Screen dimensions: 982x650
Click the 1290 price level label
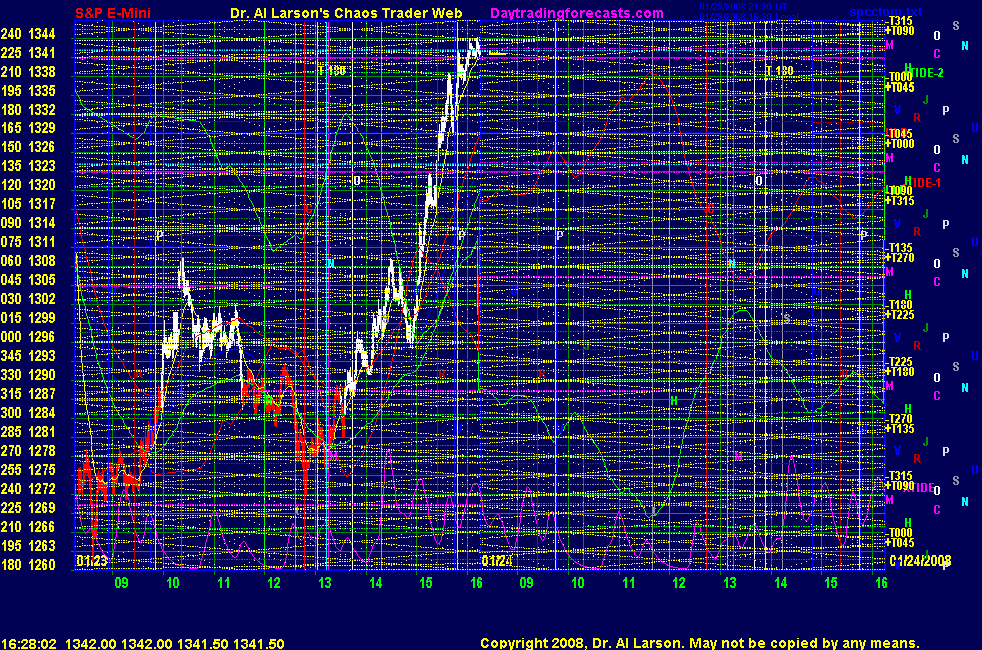click(41, 375)
